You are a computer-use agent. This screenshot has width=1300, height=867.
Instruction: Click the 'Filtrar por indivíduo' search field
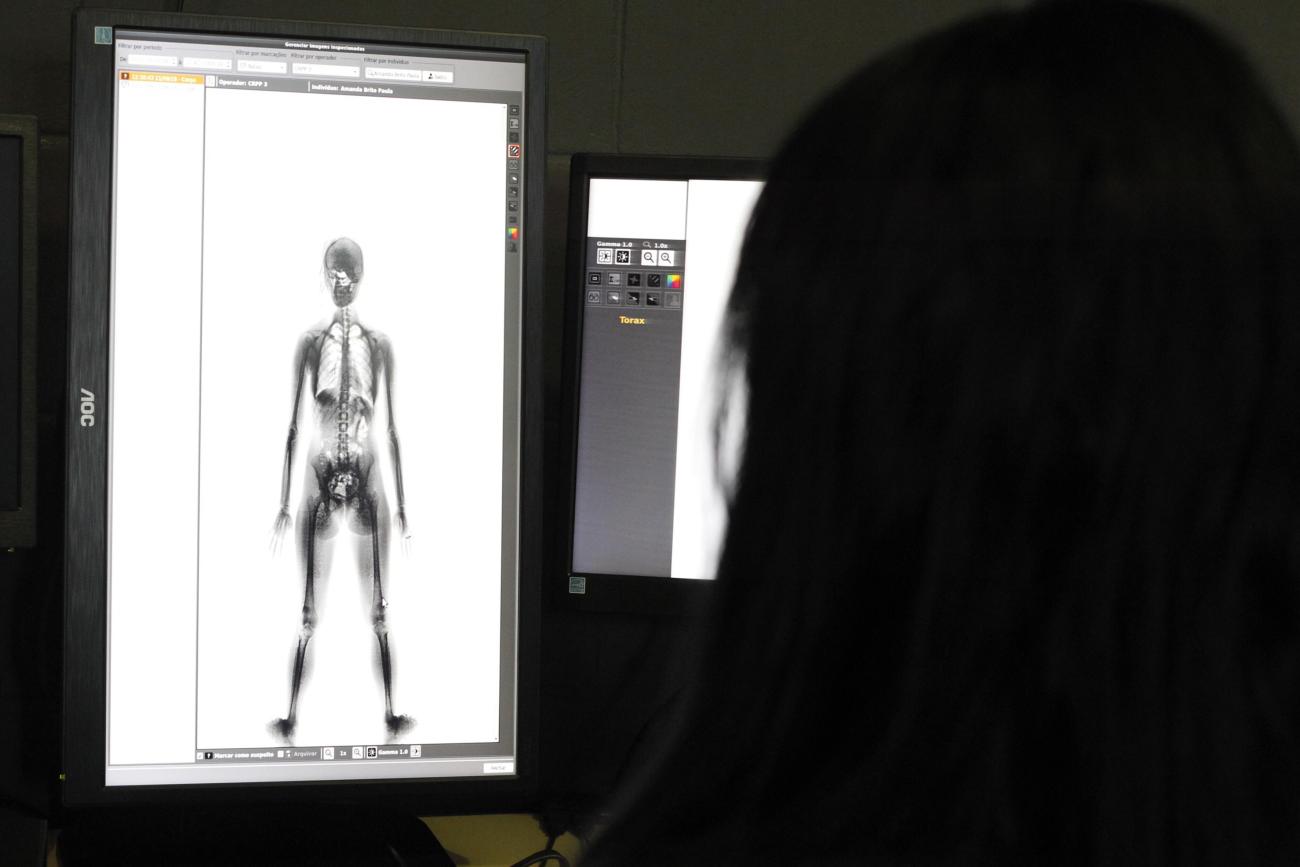(392, 75)
